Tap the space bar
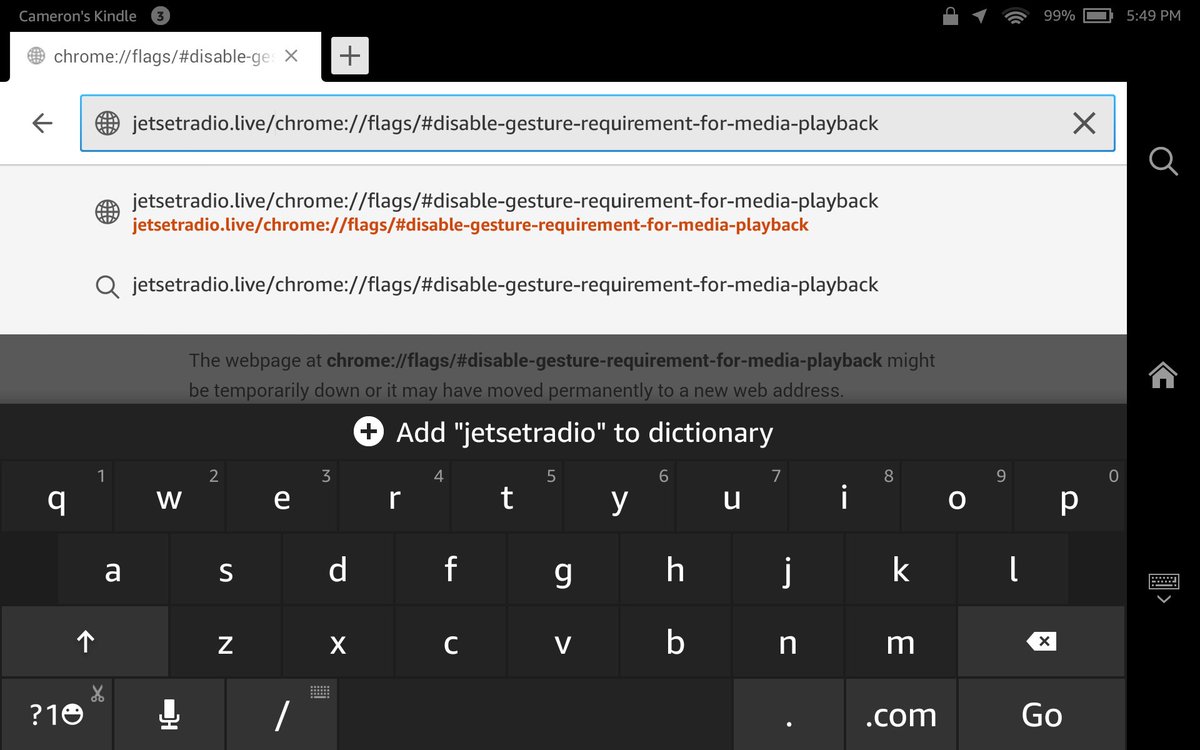This screenshot has height=750, width=1200. tap(535, 714)
